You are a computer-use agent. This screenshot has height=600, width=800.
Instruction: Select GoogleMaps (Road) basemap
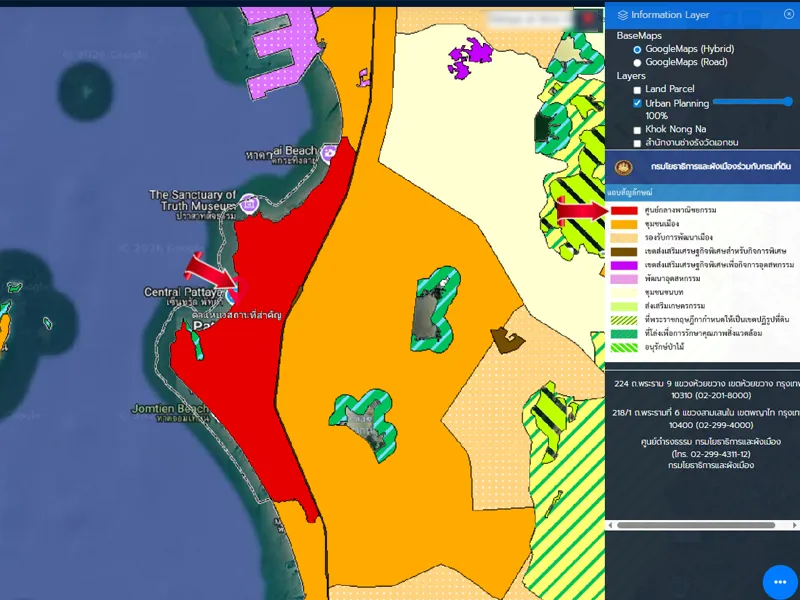pos(638,63)
